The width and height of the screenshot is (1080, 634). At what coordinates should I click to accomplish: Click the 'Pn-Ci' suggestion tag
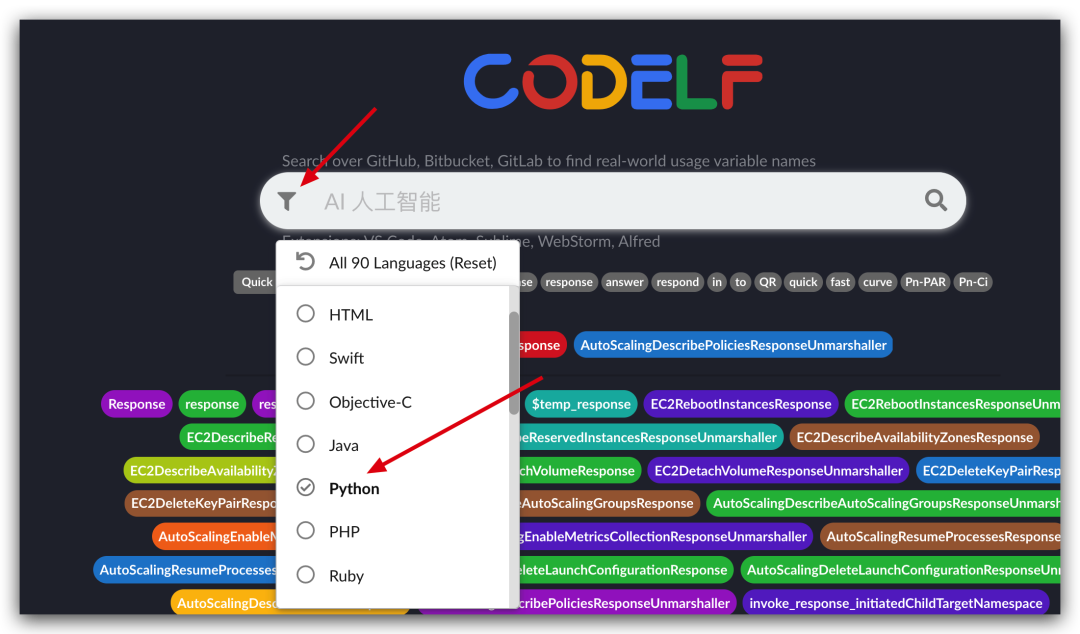(x=973, y=282)
